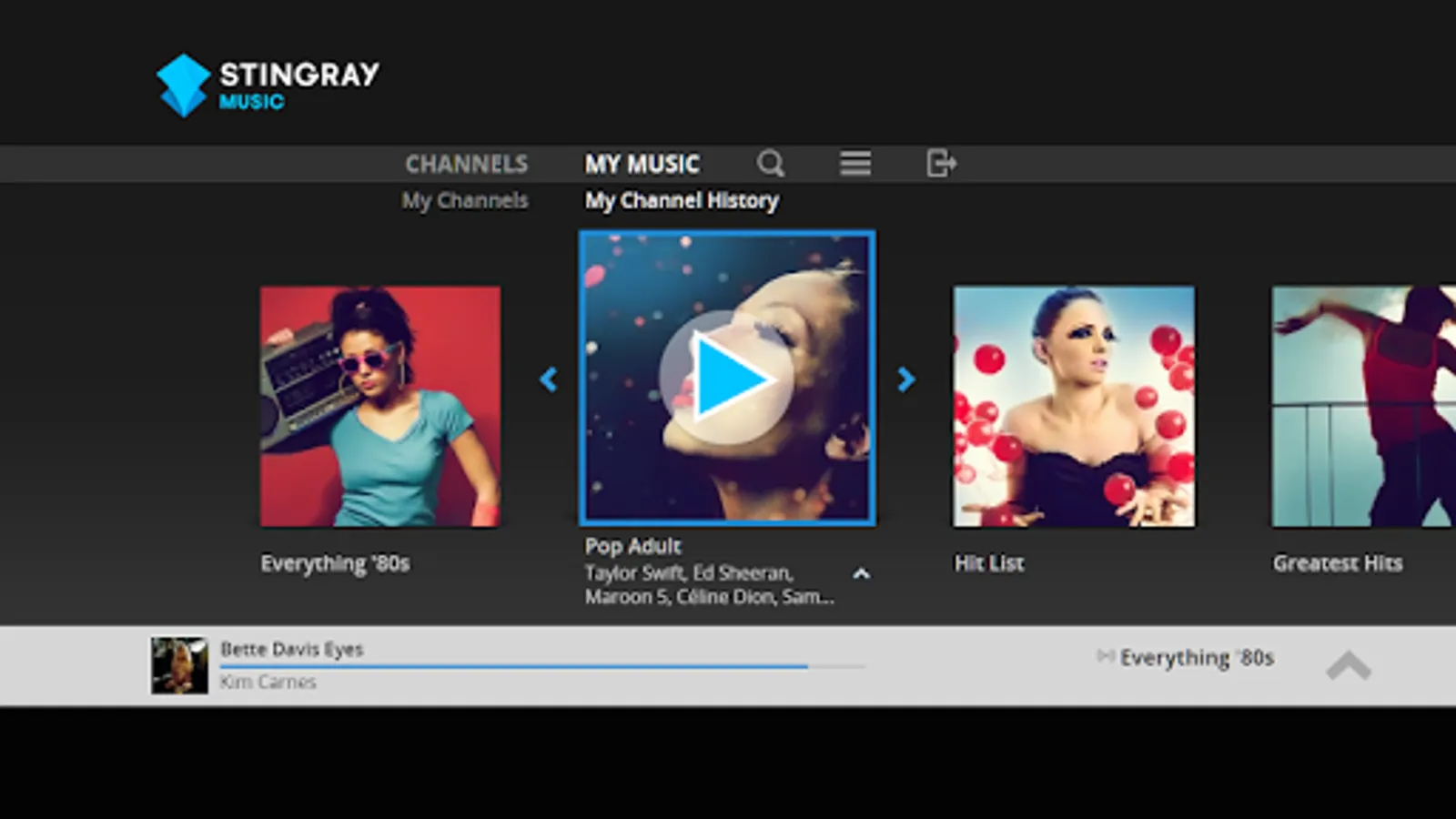
Task: Click the Hit List channel title
Action: [989, 563]
